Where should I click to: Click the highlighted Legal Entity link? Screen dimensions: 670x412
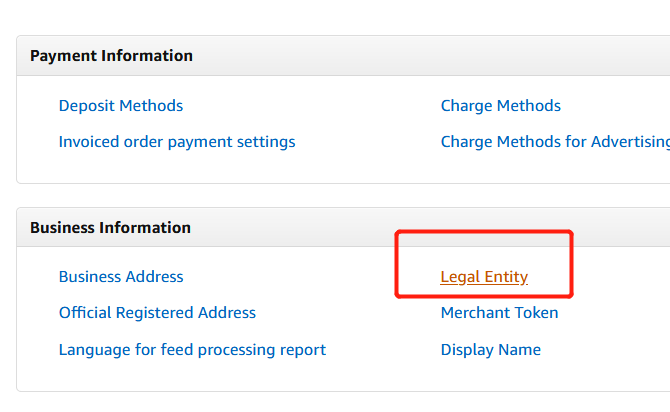(484, 277)
